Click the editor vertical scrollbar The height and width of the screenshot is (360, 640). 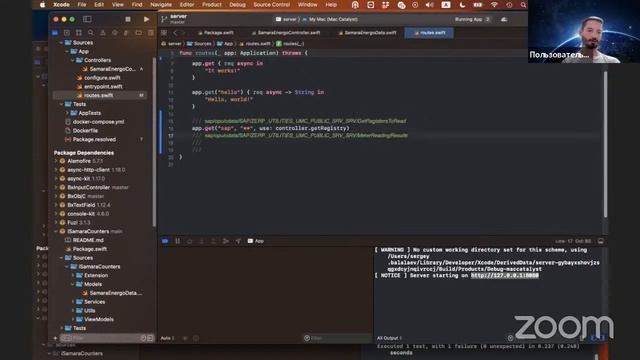[605, 145]
